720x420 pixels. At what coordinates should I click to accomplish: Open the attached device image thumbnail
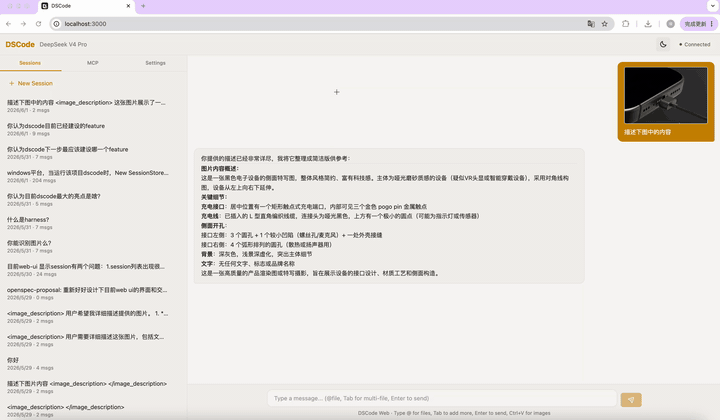(666, 95)
